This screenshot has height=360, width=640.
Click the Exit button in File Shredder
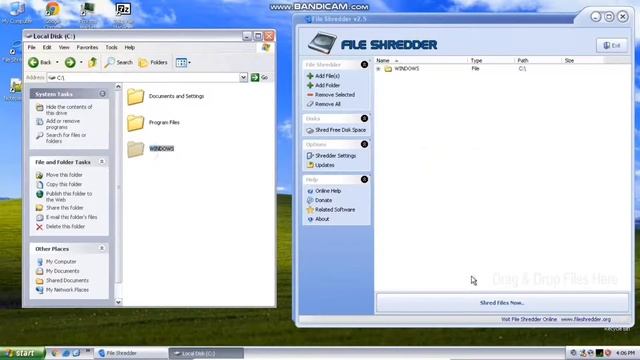[611, 45]
